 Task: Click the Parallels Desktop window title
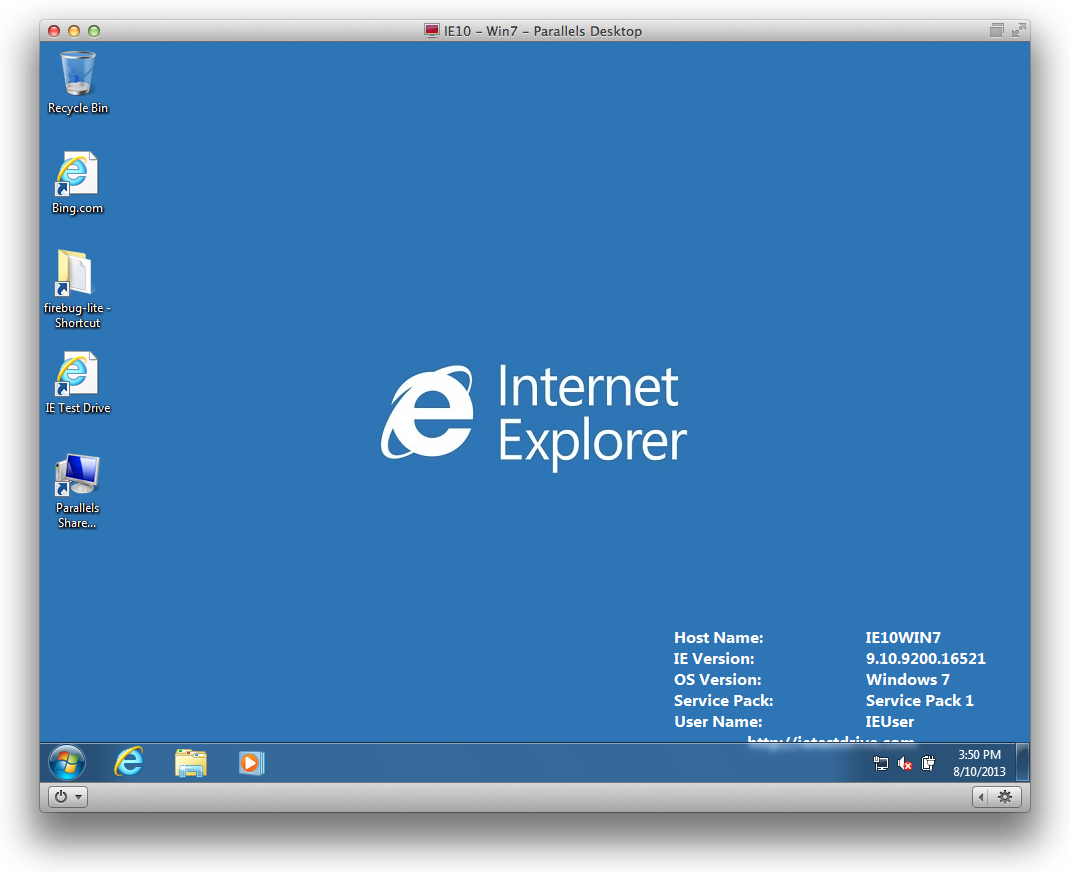tap(543, 31)
